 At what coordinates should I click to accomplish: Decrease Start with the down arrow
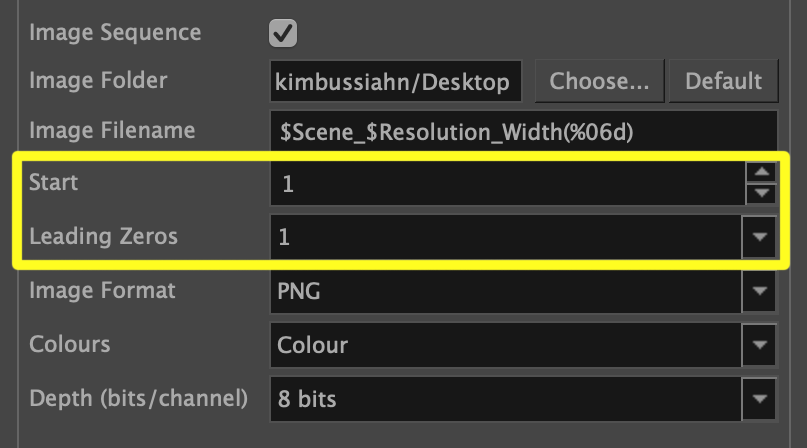[x=761, y=194]
